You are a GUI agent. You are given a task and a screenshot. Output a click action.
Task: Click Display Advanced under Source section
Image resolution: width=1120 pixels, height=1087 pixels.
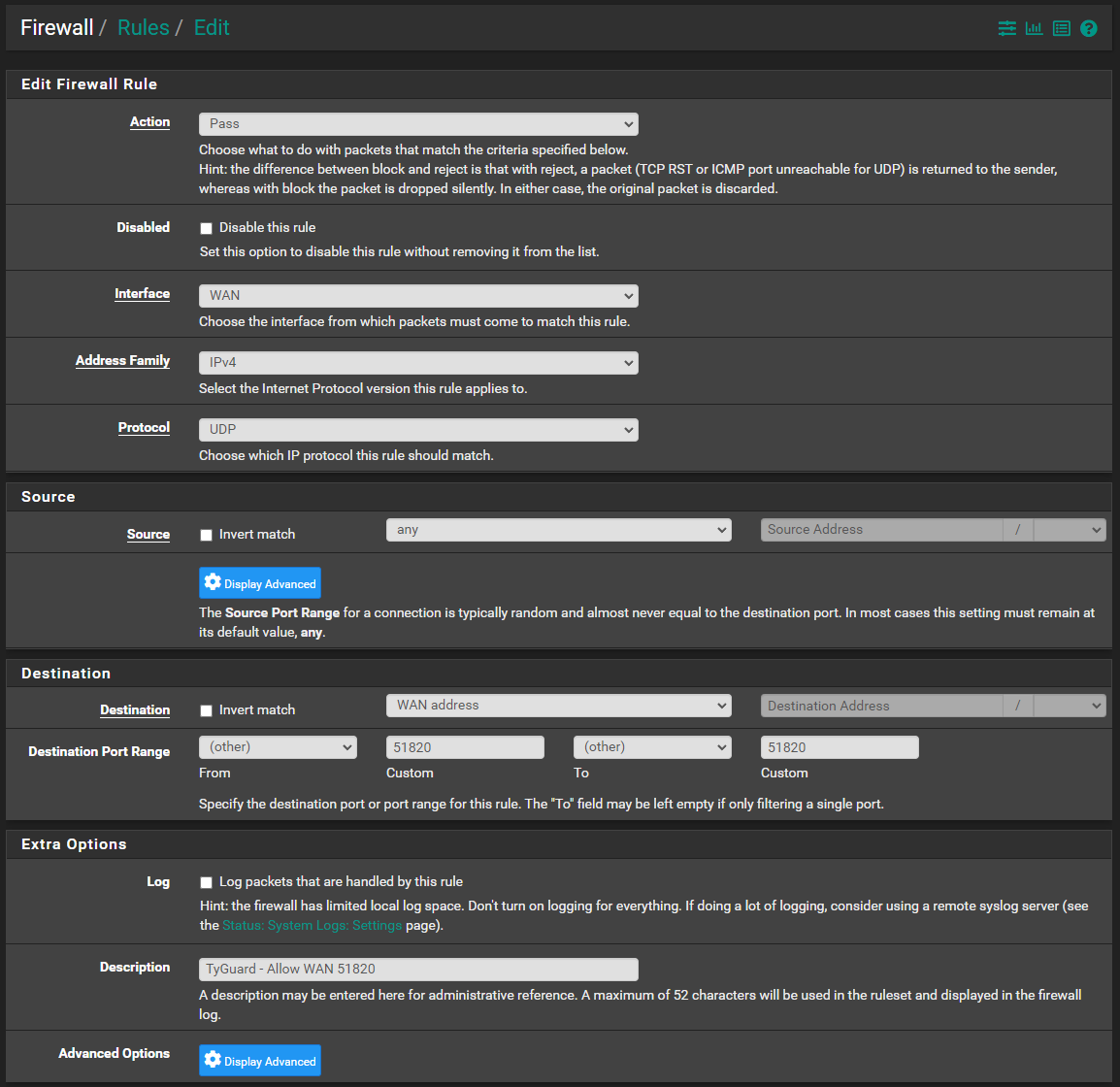[259, 583]
